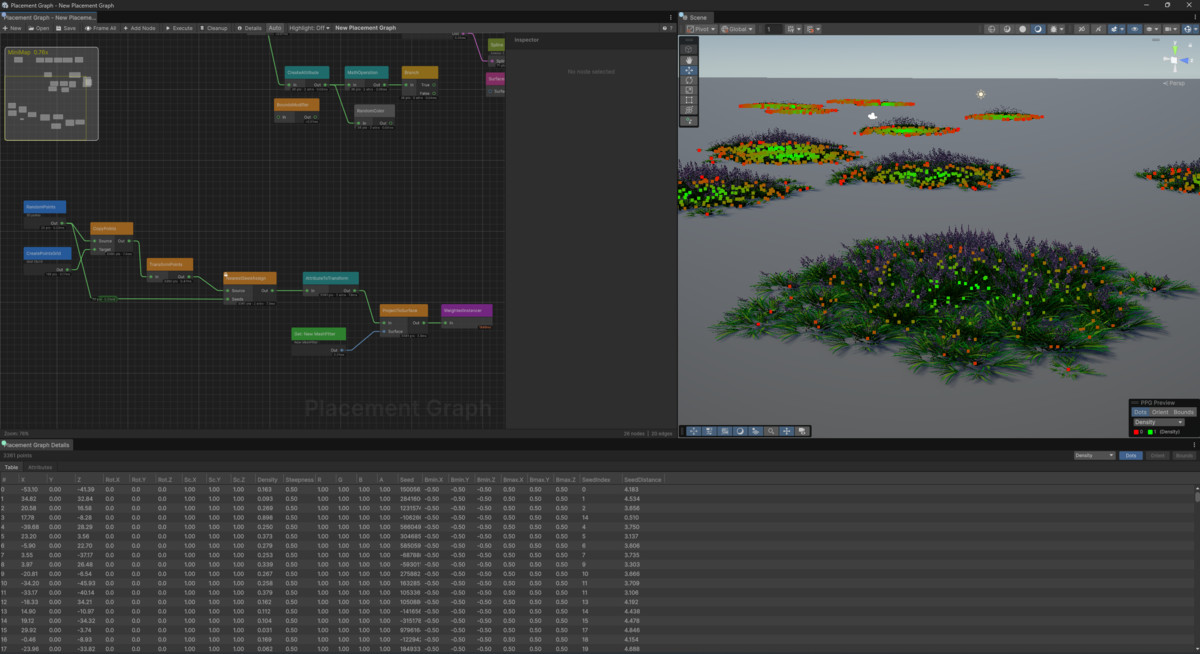The image size is (1200, 654).
Task: Open the Table tab in Details
Action: tap(11, 467)
